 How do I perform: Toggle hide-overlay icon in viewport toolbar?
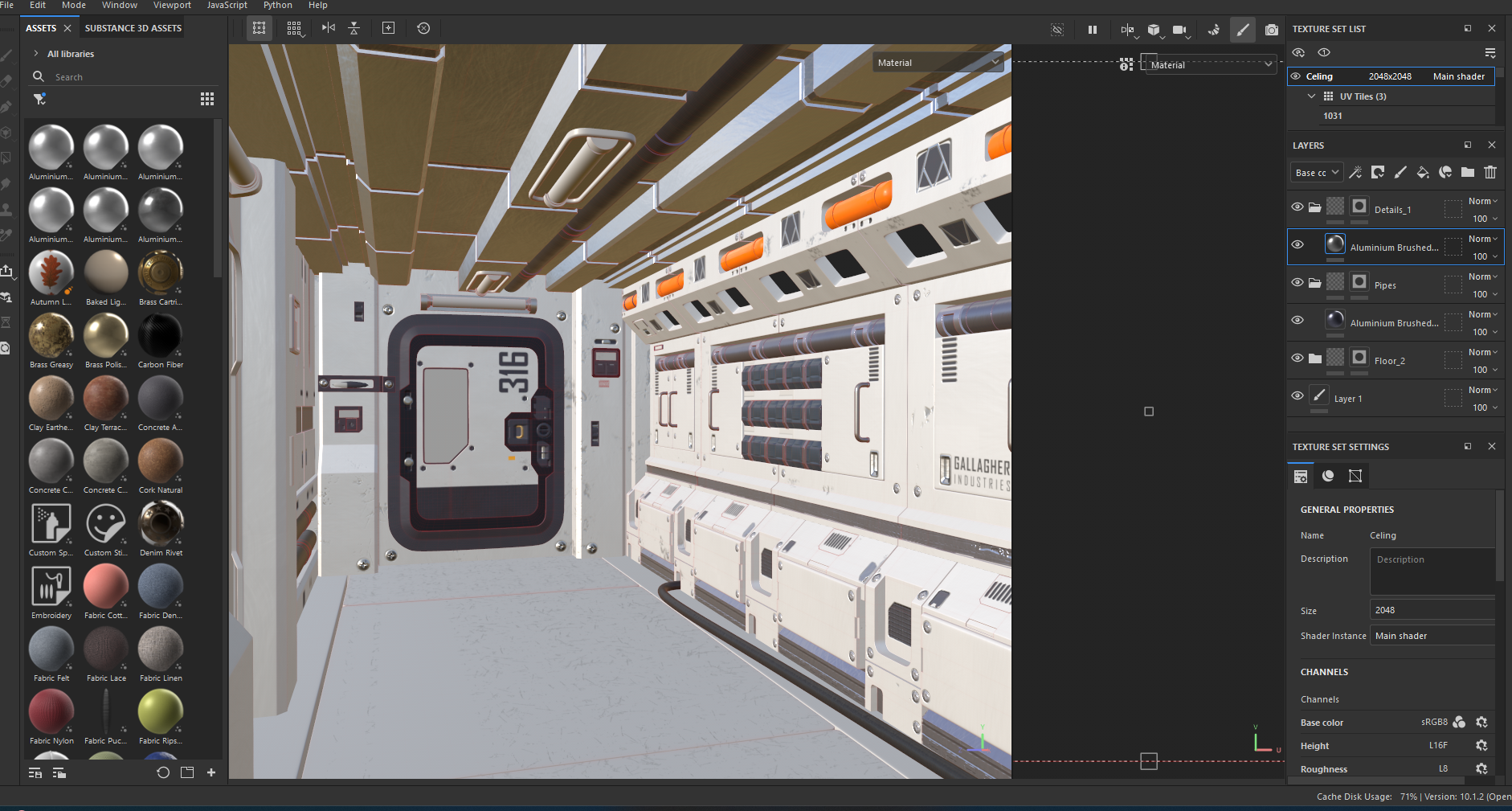(x=1057, y=30)
